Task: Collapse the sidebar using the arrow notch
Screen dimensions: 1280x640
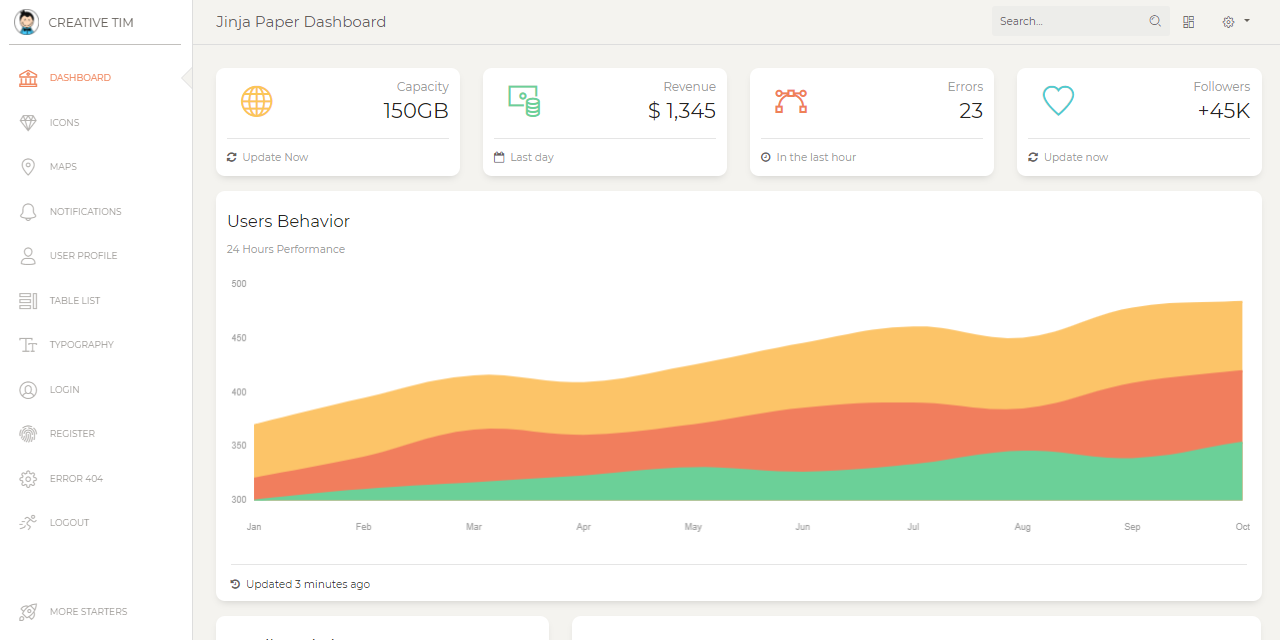Action: pos(186,78)
